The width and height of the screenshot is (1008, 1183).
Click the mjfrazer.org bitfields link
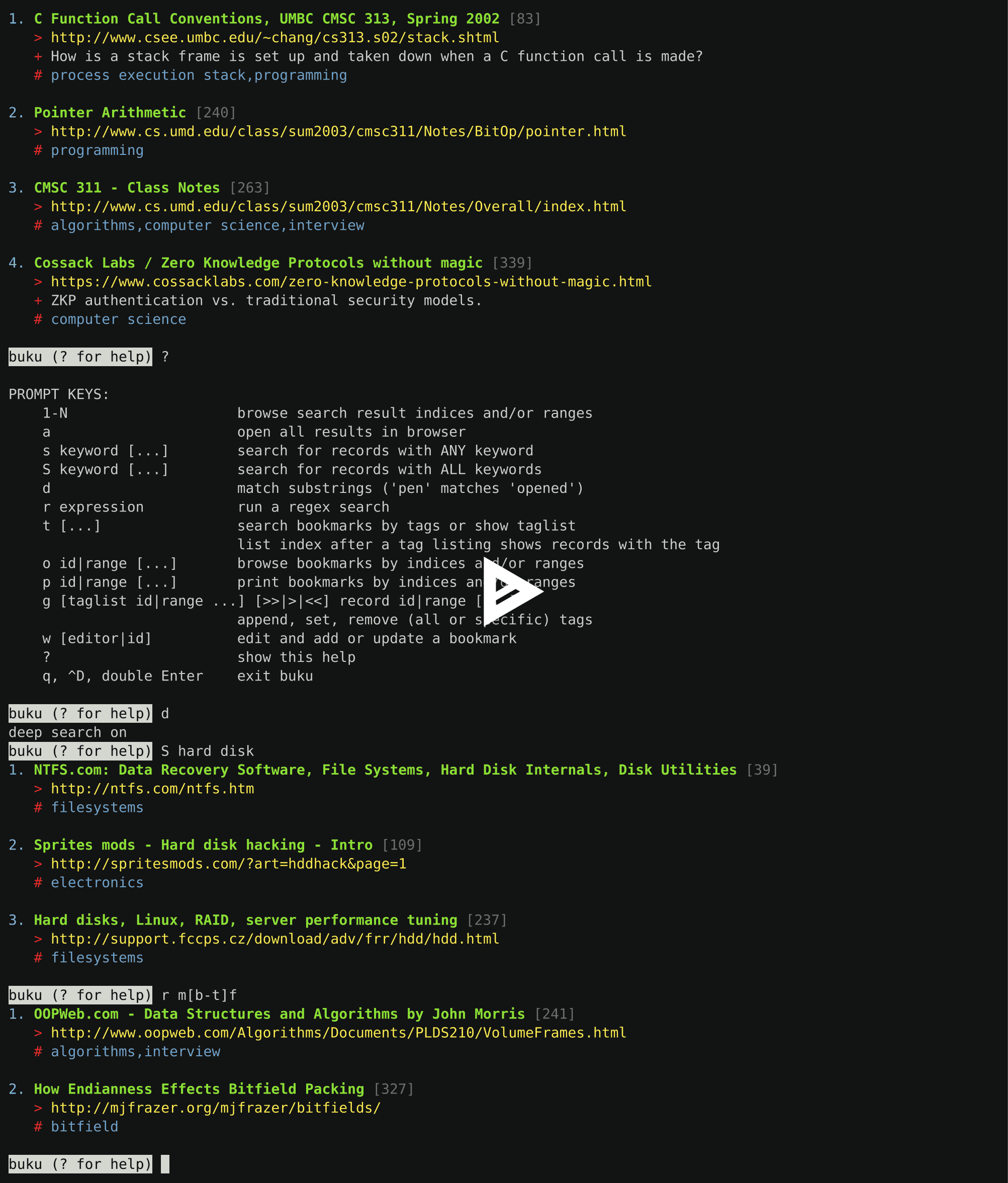pos(215,1108)
